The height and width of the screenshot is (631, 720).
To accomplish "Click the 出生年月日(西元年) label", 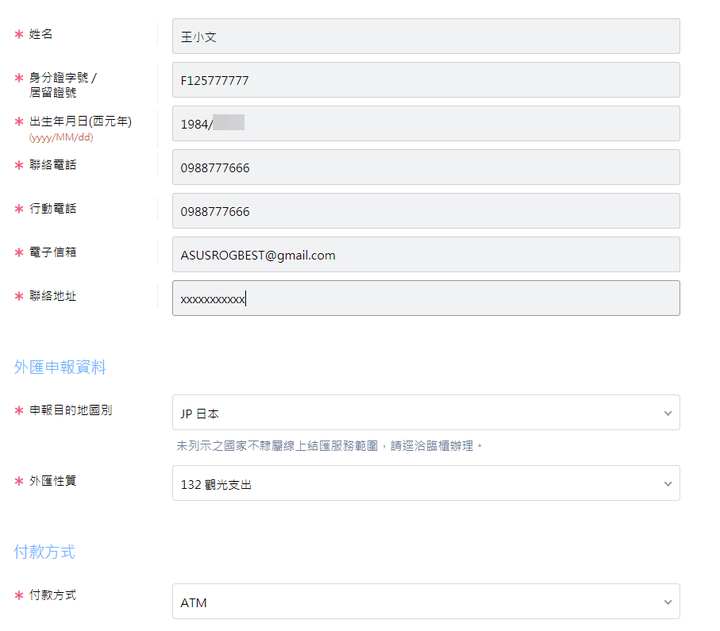I will point(80,121).
